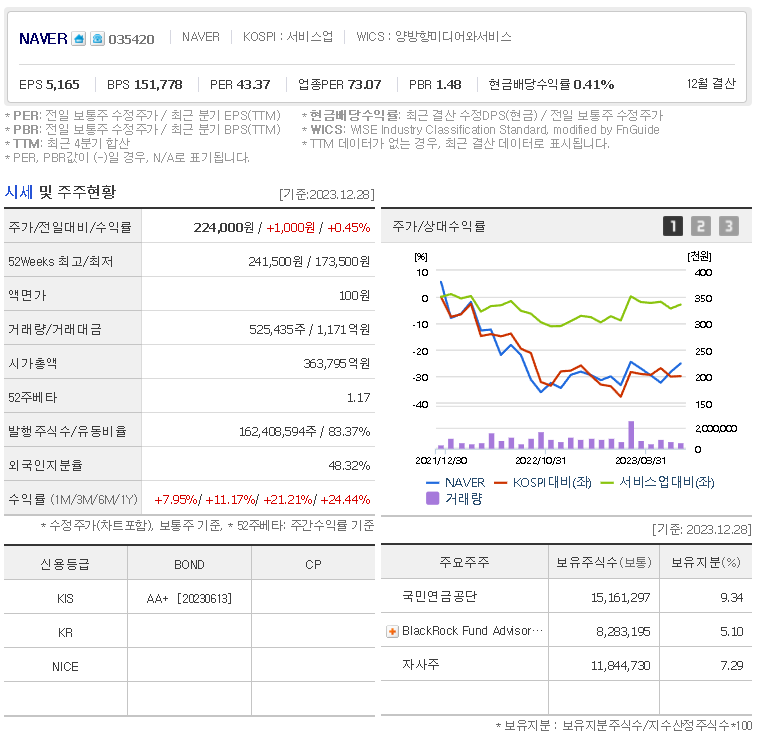Screen dimensions: 762x739
Task: Select stock code 035420
Action: (x=131, y=39)
